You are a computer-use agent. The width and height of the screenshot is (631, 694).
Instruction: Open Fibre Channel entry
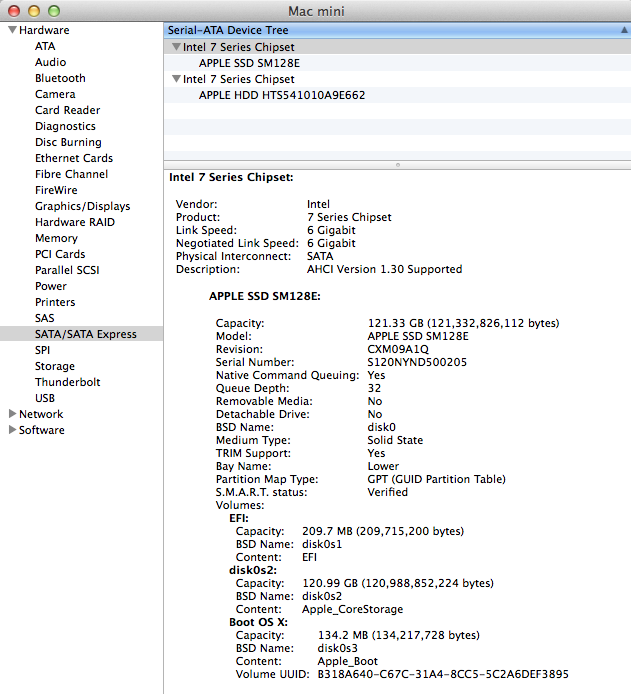pyautogui.click(x=71, y=174)
